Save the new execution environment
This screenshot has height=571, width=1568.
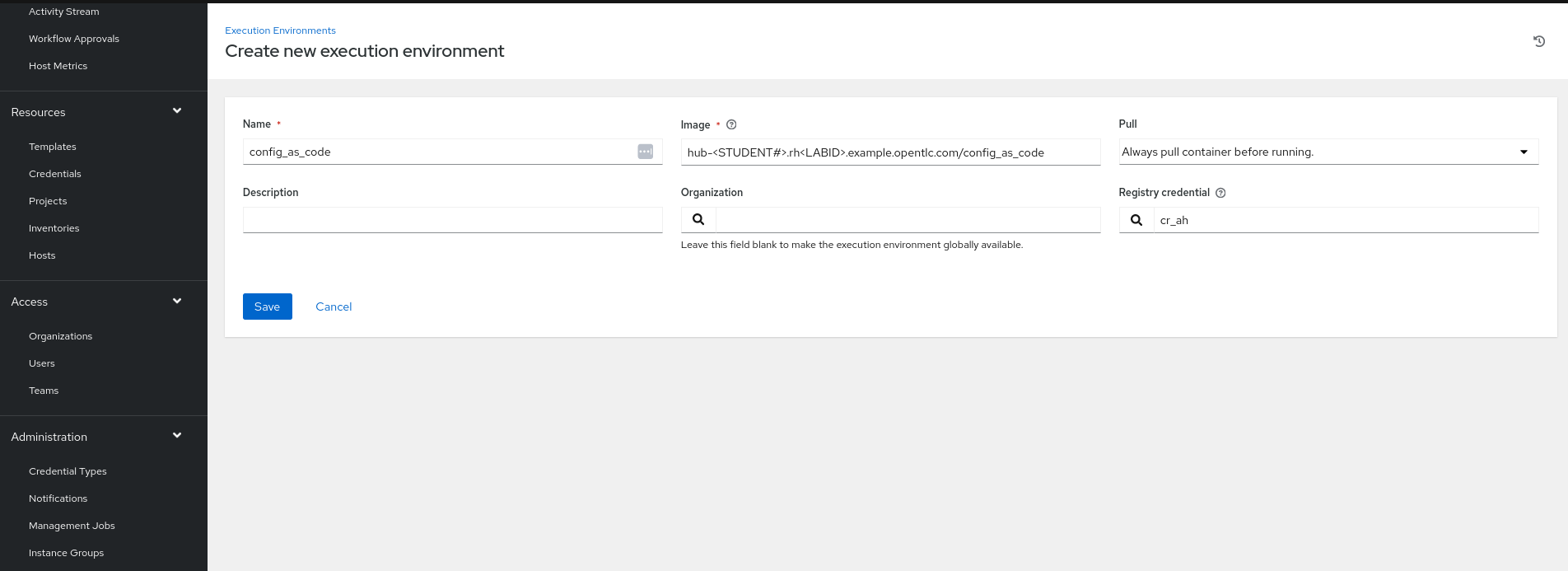point(267,307)
